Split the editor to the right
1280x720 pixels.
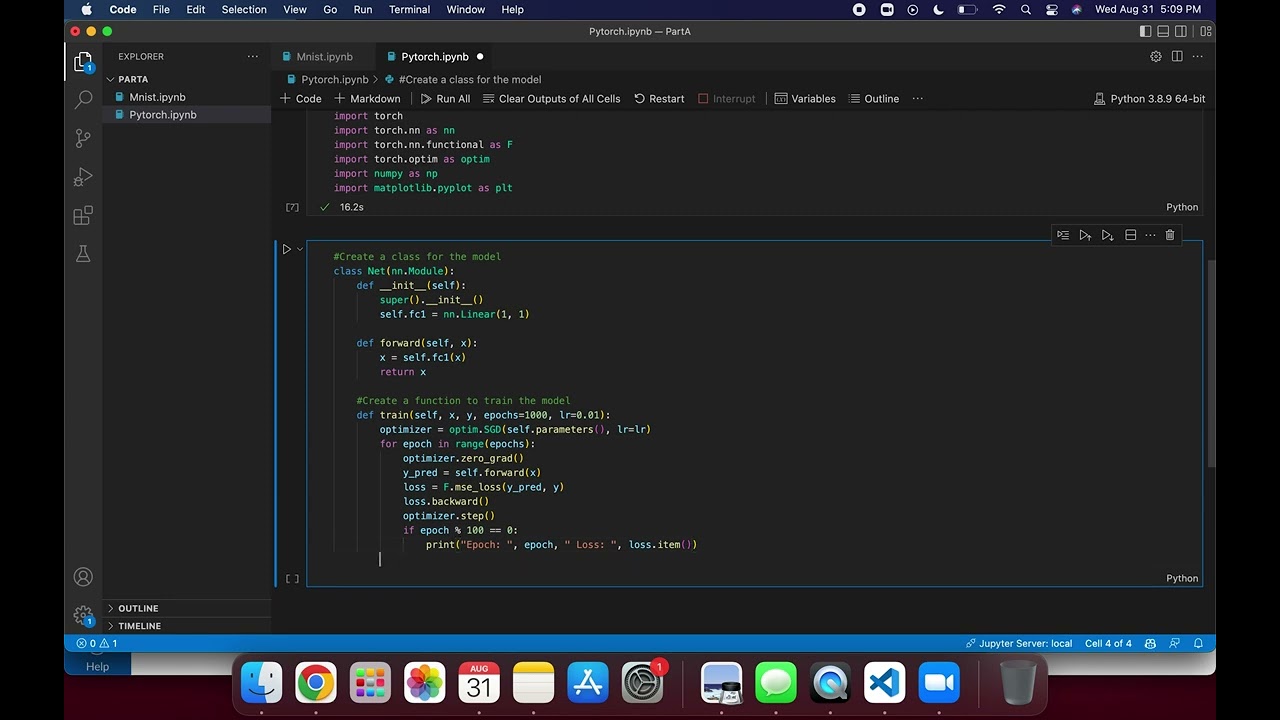pos(1177,57)
